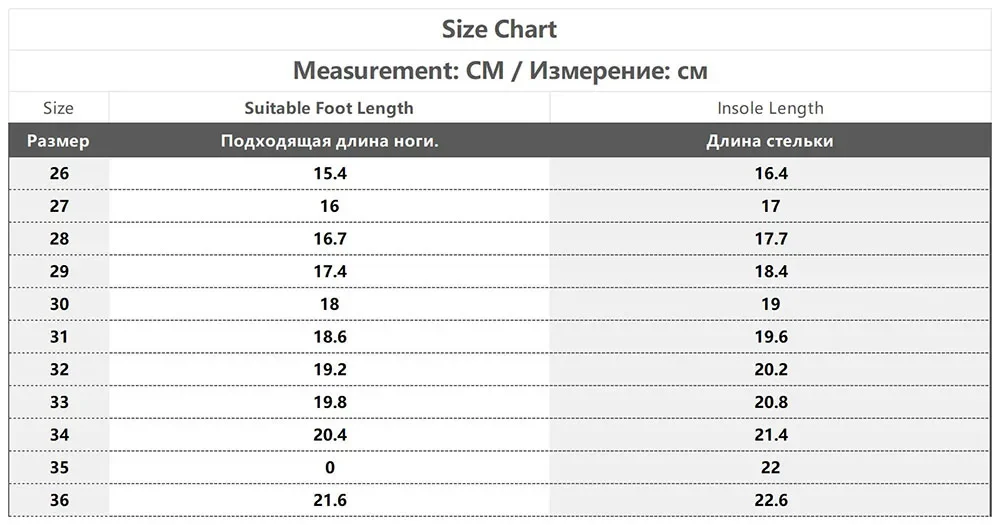The image size is (1000, 525).
Task: Click the Длина стельки header cell
Action: (x=770, y=140)
